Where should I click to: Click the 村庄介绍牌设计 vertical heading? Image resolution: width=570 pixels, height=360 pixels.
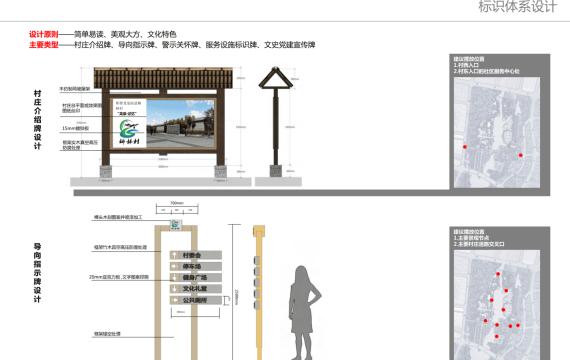37,120
